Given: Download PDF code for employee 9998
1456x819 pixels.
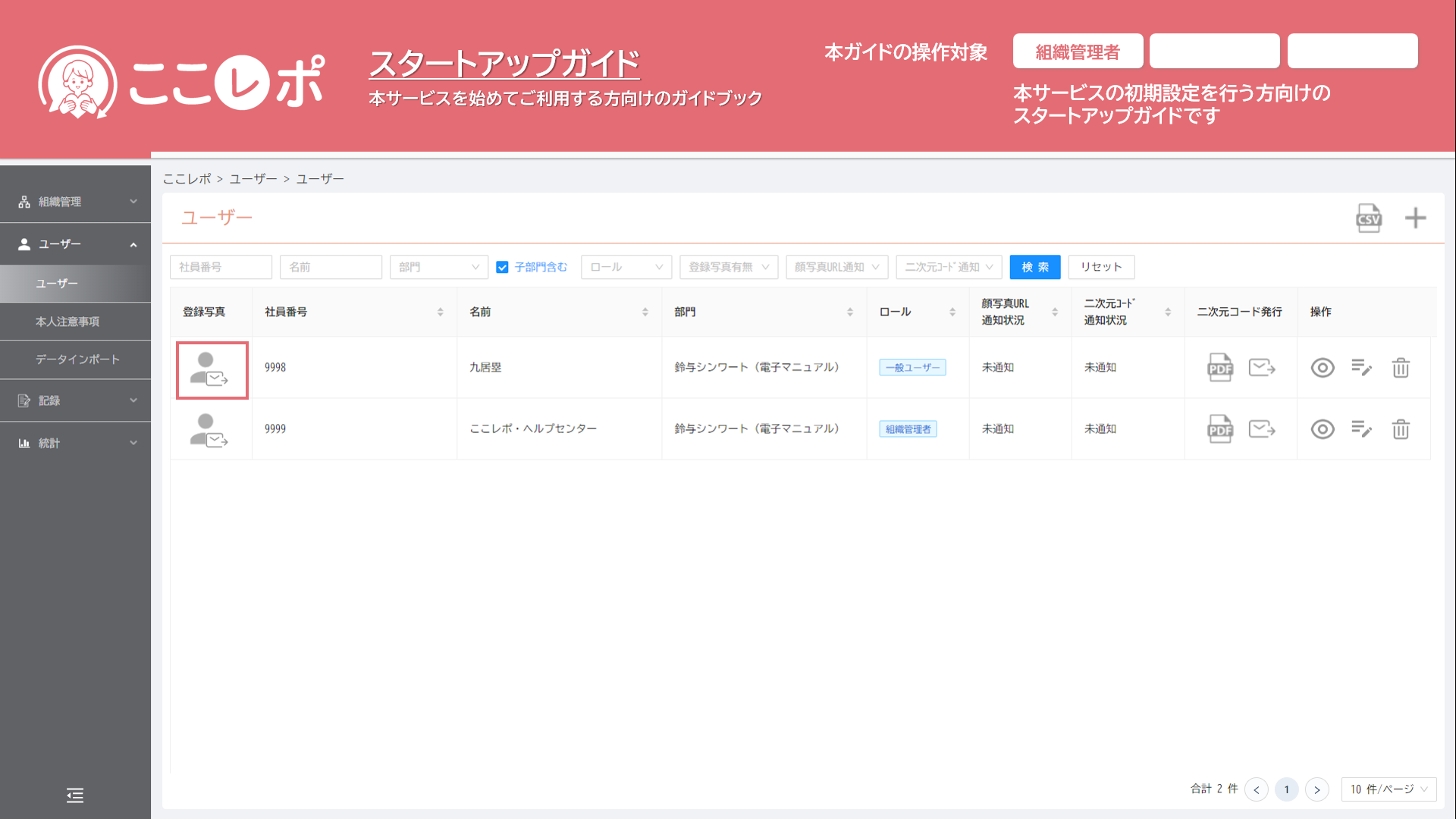Looking at the screenshot, I should click(x=1219, y=368).
